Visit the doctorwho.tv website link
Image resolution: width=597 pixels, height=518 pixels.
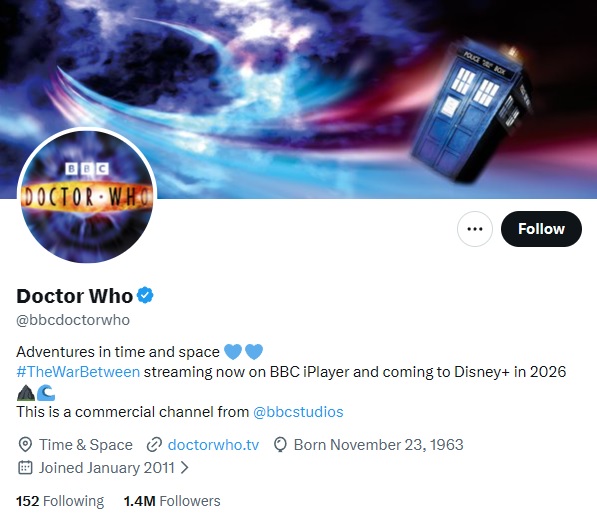point(213,445)
